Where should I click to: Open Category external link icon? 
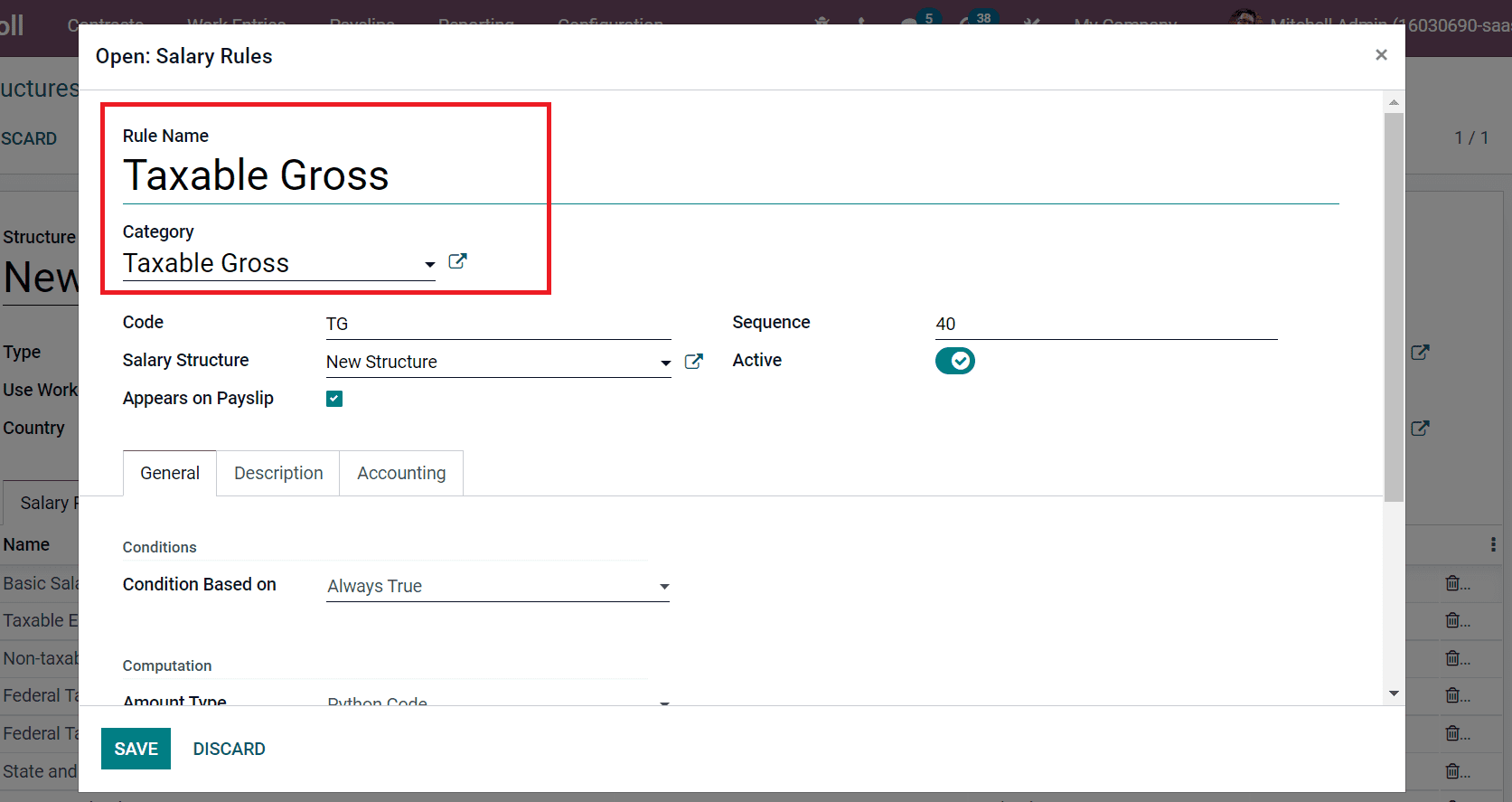coord(458,261)
